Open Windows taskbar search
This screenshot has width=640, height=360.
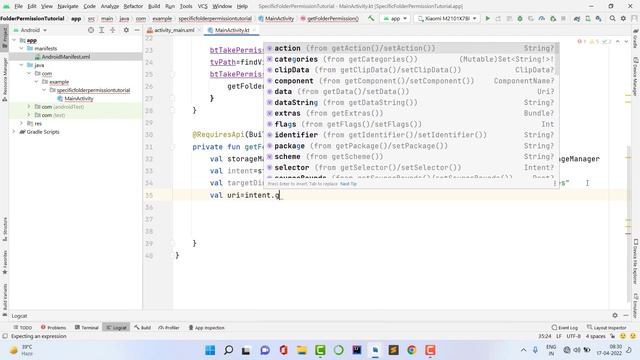pos(229,350)
